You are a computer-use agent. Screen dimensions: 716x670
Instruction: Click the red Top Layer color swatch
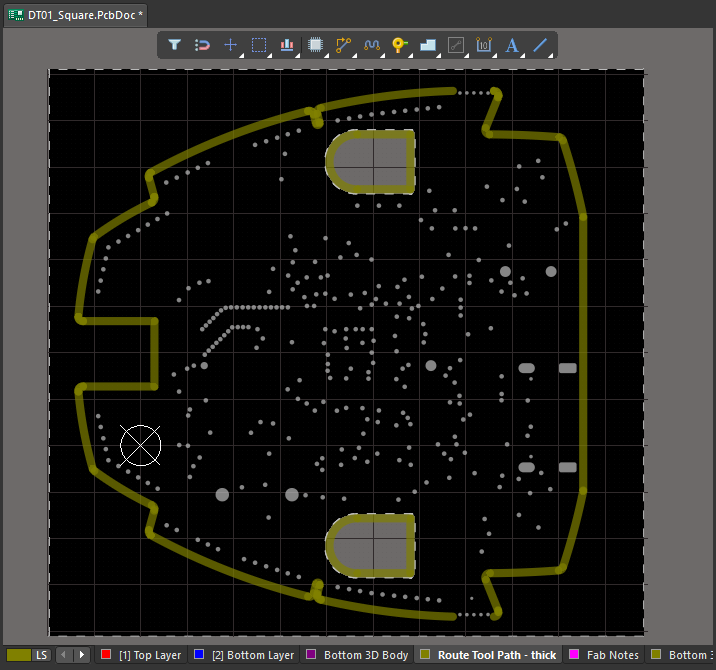pos(106,654)
